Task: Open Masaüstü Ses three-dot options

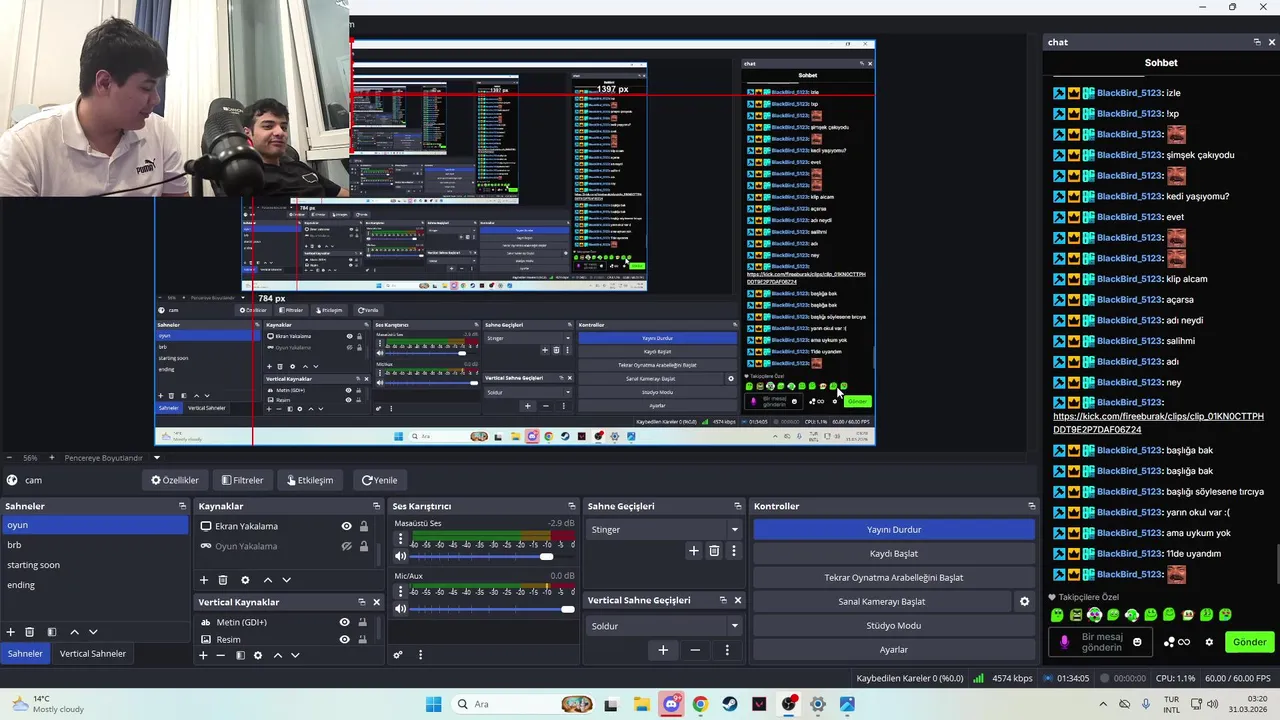Action: [401, 541]
